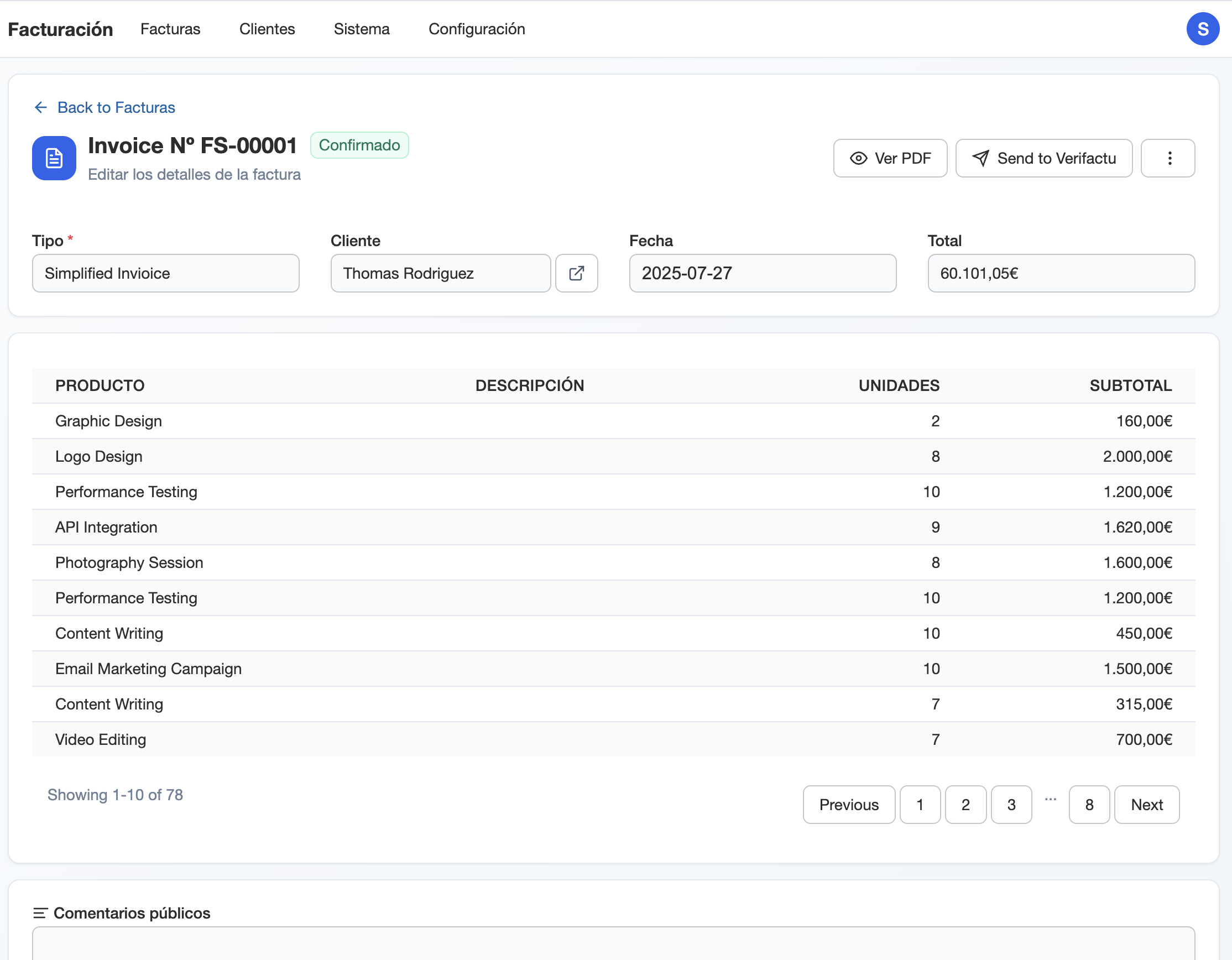
Task: Click the Back to Facturas link
Action: [x=116, y=107]
